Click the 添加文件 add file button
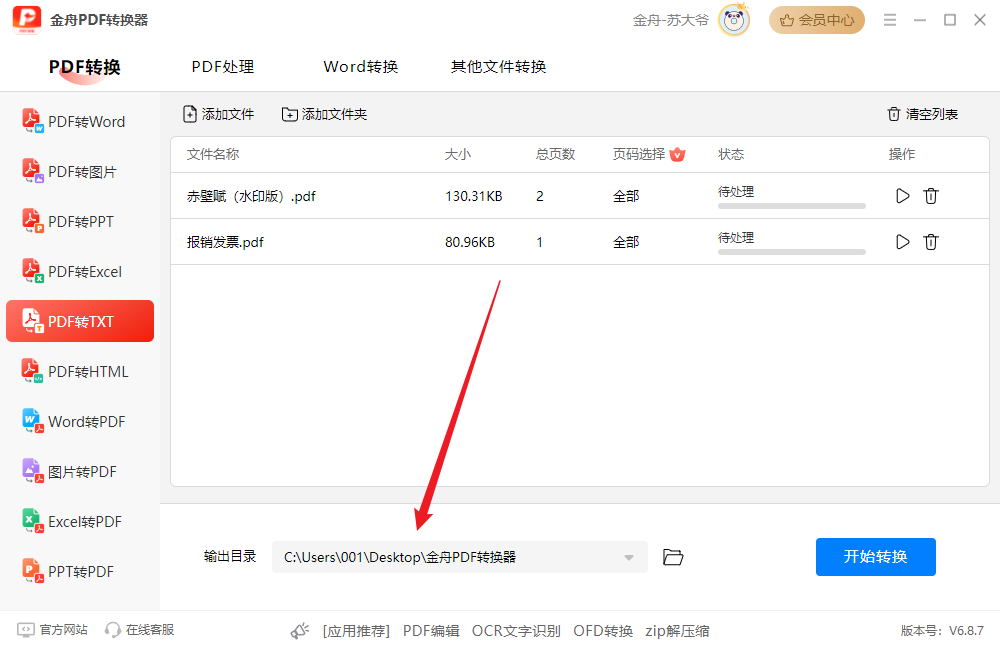1000x650 pixels. pyautogui.click(x=218, y=114)
